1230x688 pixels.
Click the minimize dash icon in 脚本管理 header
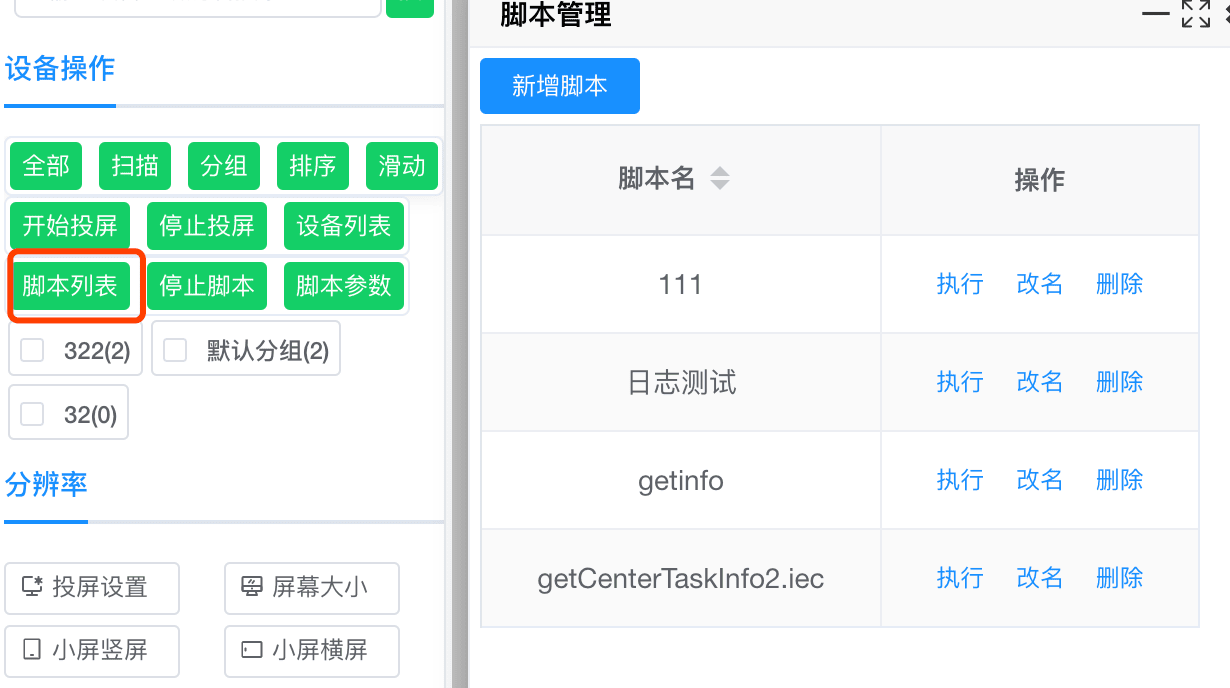[1156, 13]
